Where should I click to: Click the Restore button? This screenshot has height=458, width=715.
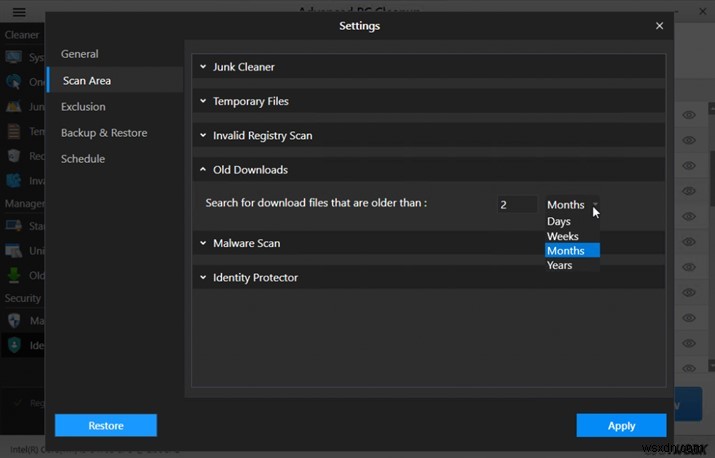pyautogui.click(x=106, y=426)
